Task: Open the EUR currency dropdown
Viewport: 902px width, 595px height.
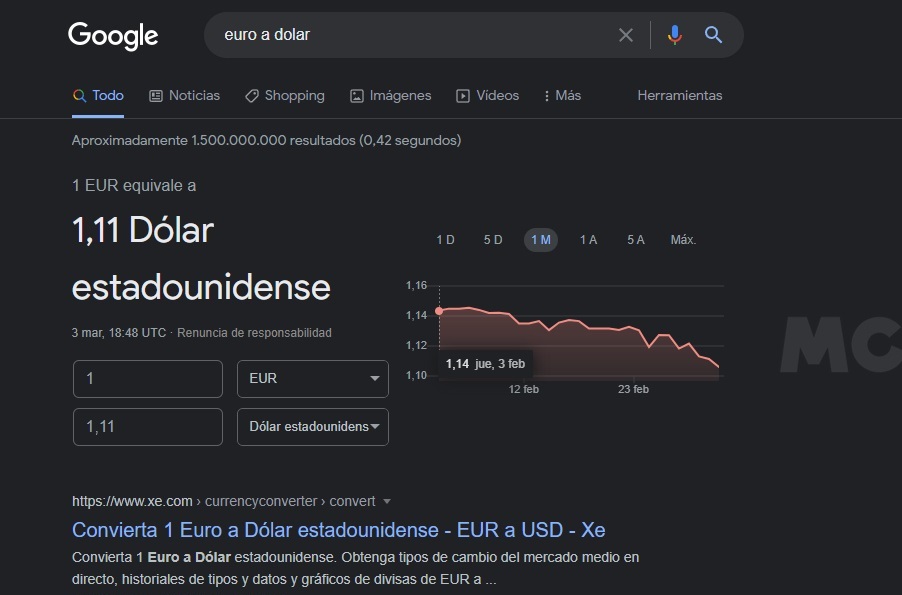Action: click(x=312, y=379)
